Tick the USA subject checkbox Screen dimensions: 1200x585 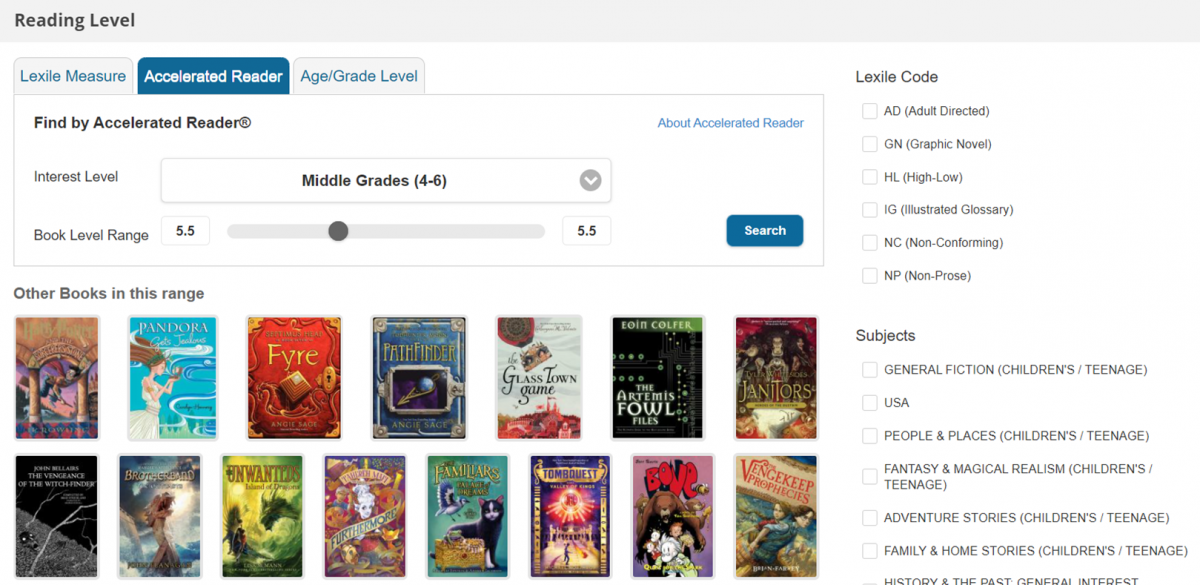870,403
